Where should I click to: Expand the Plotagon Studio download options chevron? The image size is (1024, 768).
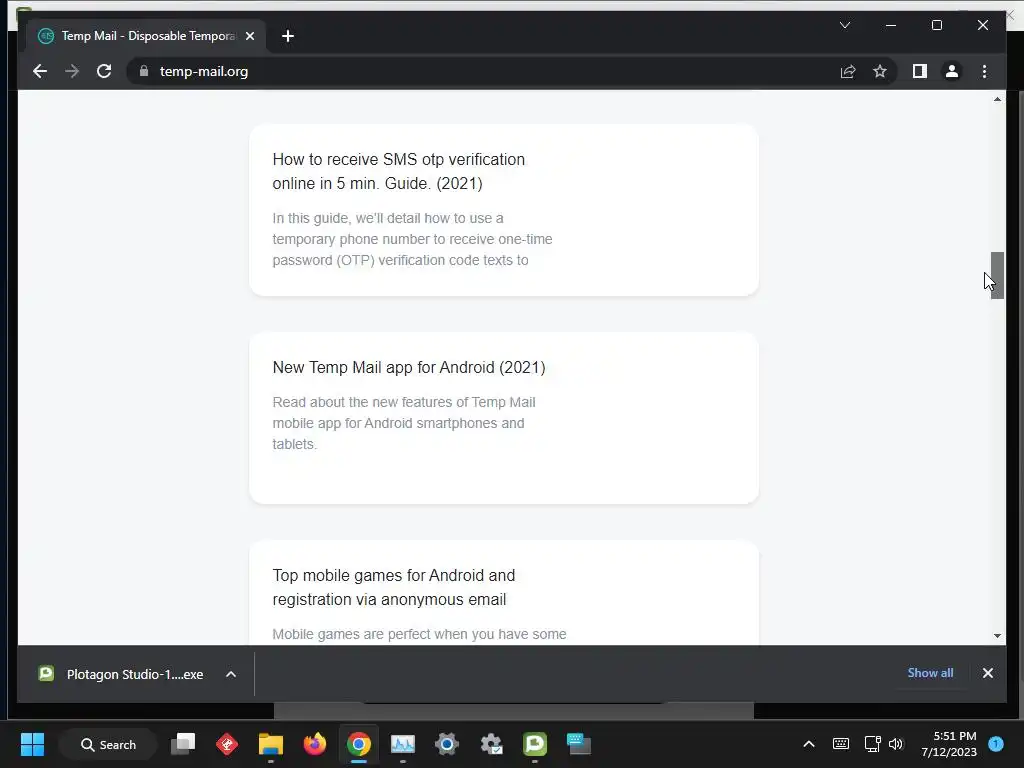pos(231,674)
